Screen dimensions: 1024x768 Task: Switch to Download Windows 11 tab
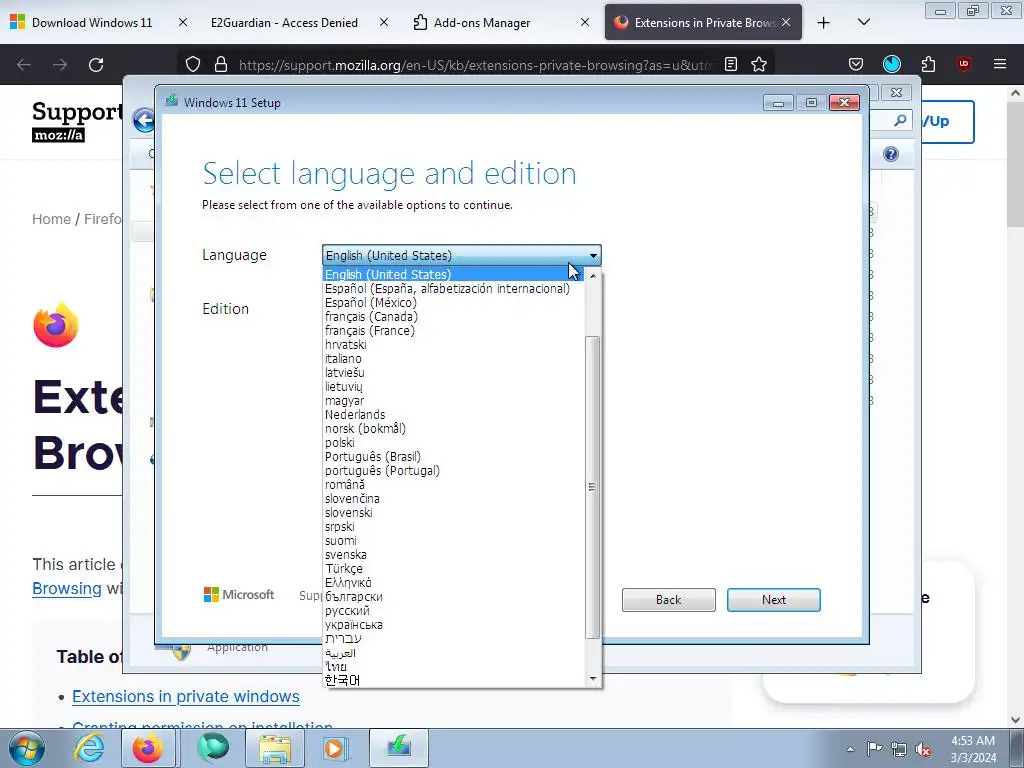(x=91, y=23)
